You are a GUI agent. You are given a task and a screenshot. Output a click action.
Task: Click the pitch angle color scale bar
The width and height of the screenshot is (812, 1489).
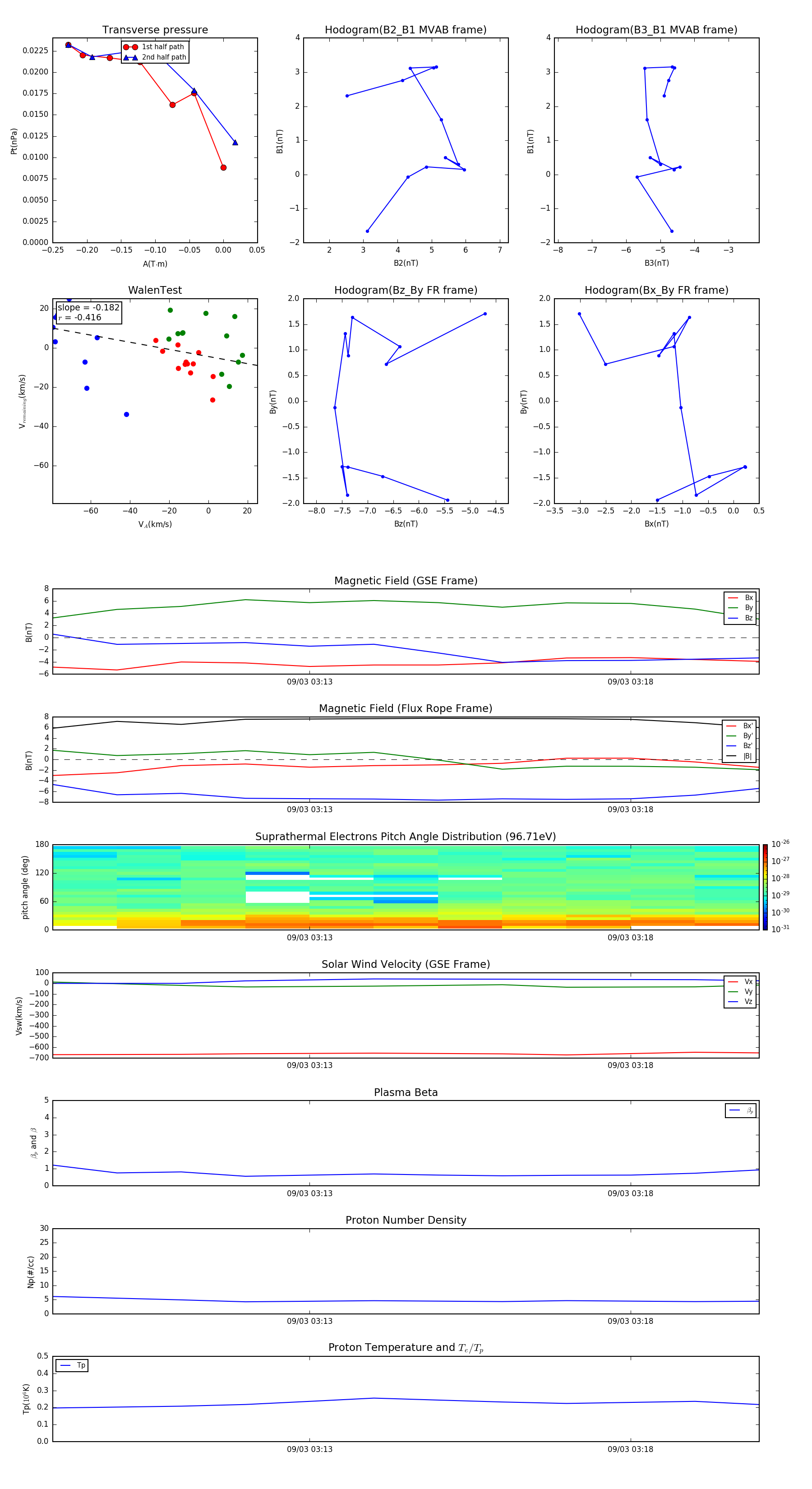point(765,887)
